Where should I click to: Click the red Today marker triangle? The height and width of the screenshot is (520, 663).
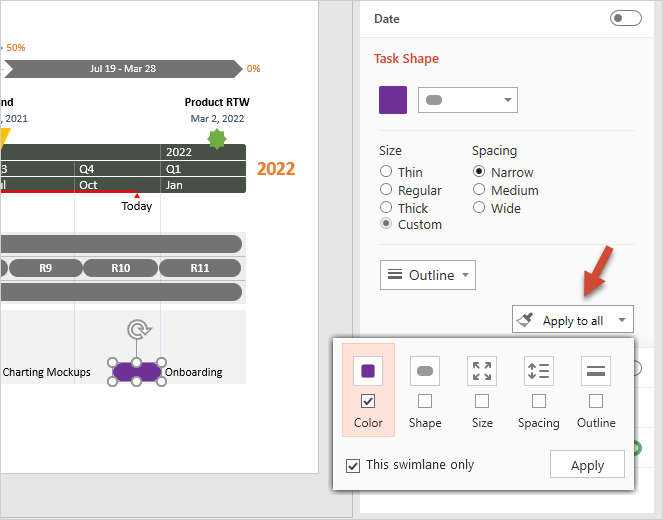point(137,195)
